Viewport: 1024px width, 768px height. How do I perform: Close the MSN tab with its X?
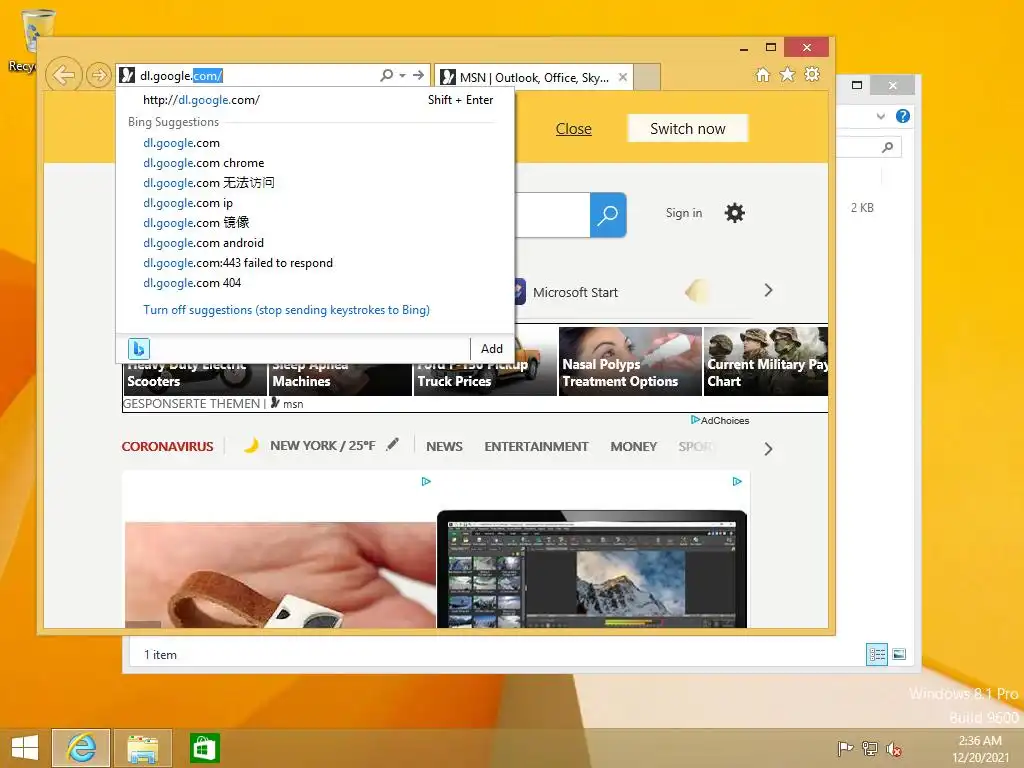coord(623,77)
